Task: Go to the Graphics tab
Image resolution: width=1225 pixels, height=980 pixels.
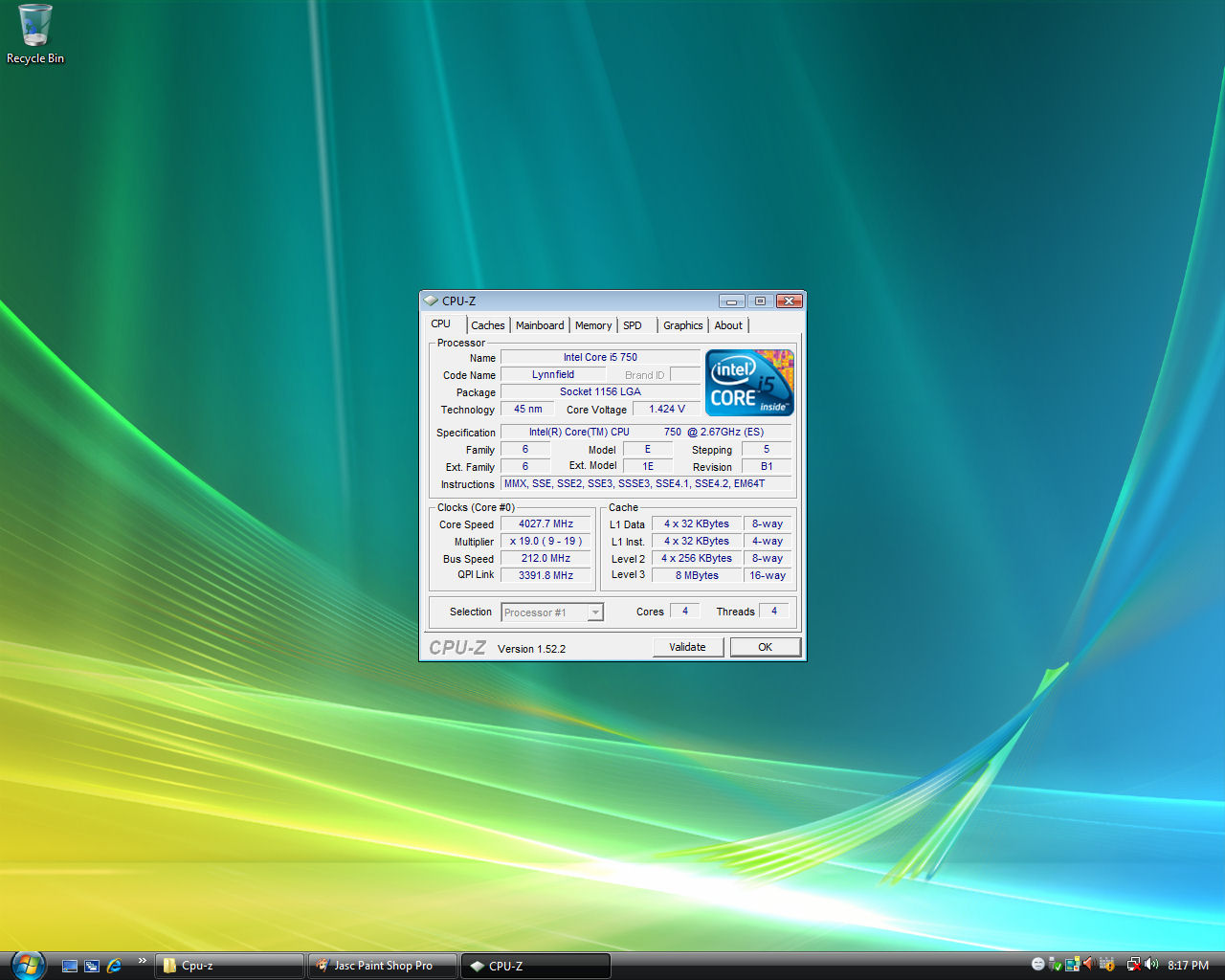Action: click(x=683, y=325)
